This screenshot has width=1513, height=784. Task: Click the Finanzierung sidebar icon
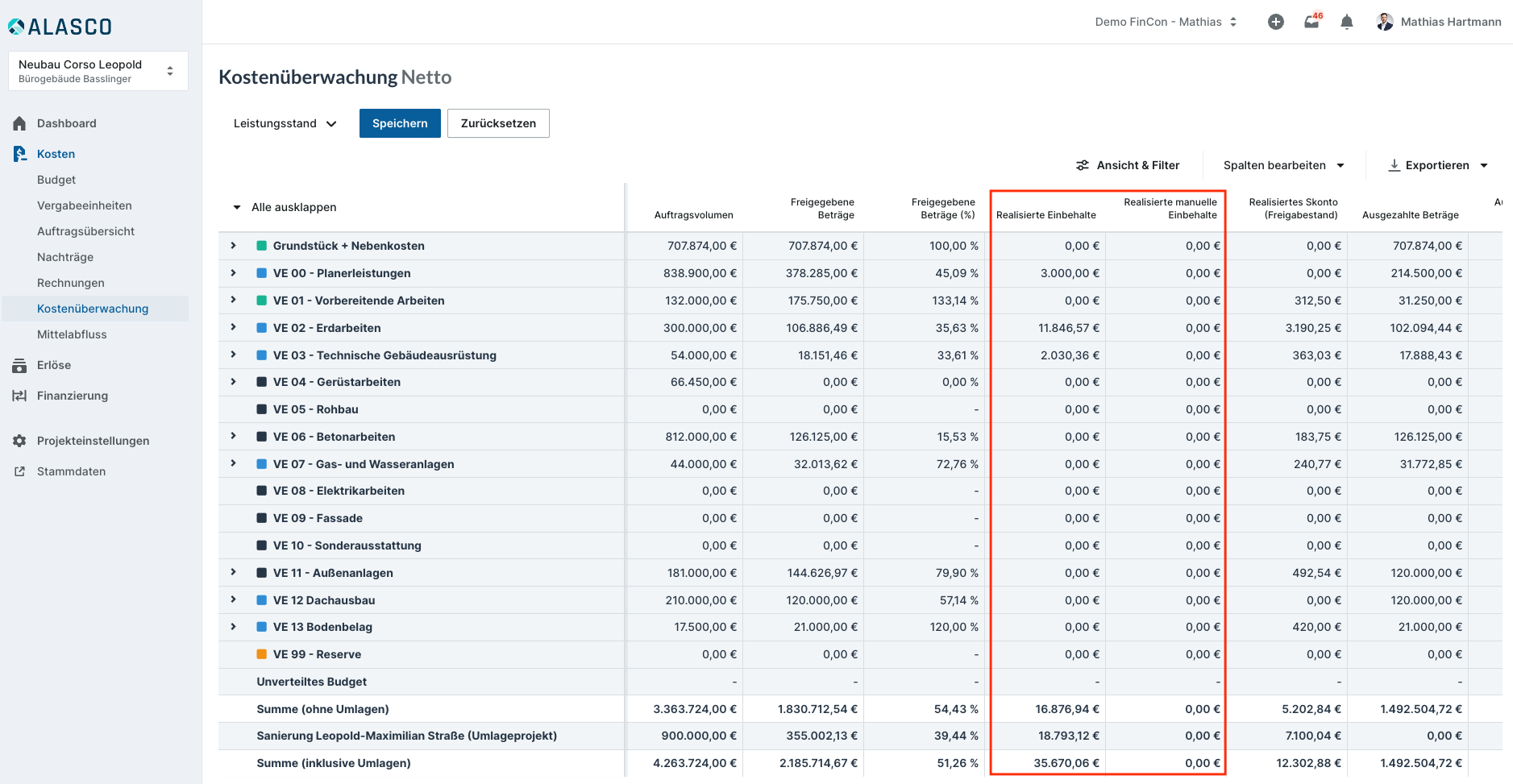[19, 396]
